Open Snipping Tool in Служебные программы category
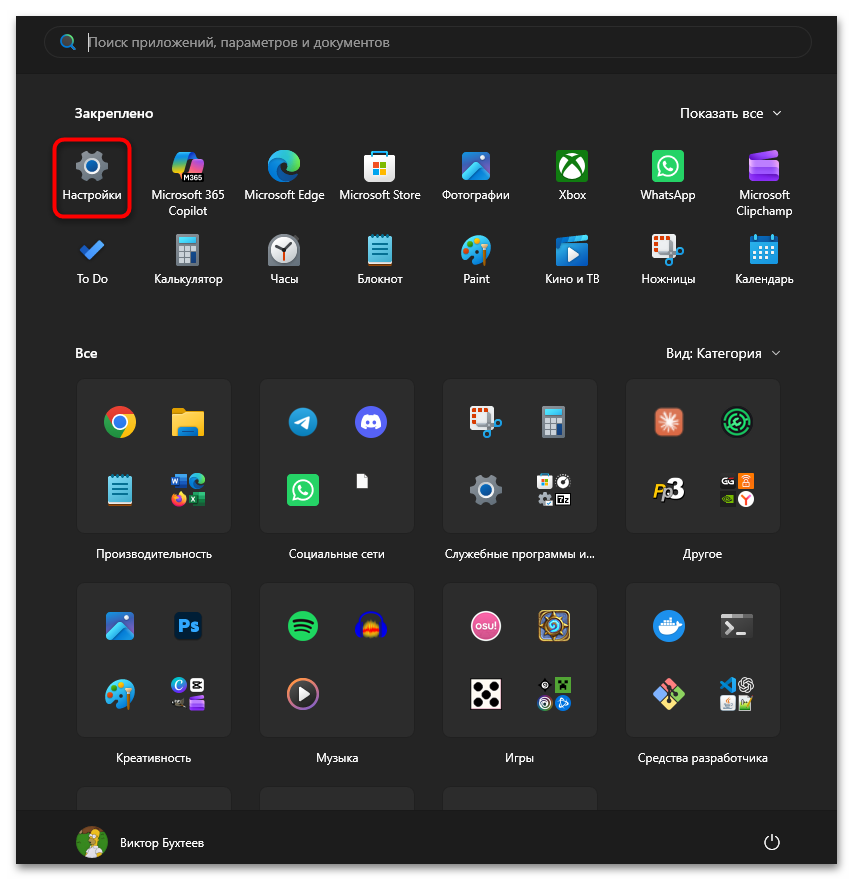Screen dimensions: 853x880 coord(486,422)
